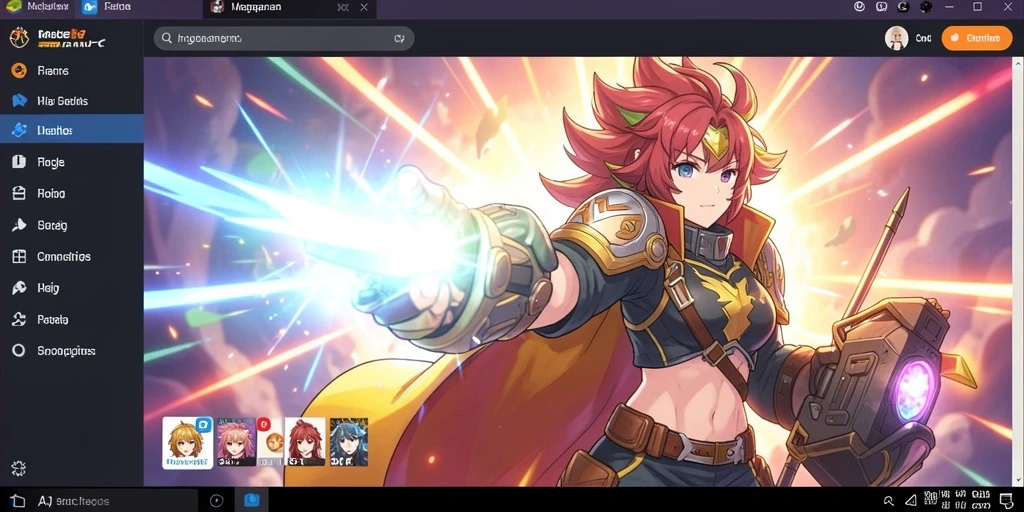Open the notification center icon
This screenshot has width=1024, height=512.
tap(1006, 501)
